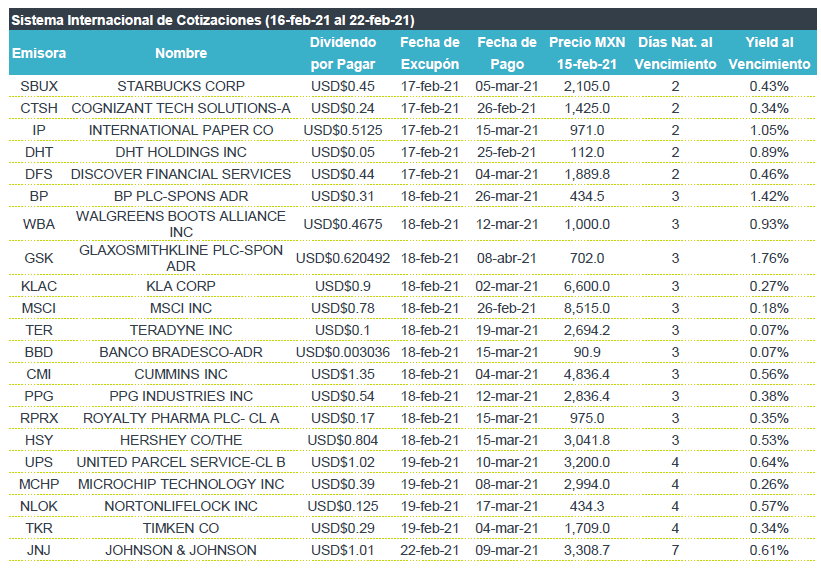Select the 1.05% yield value
The width and height of the screenshot is (821, 572).
[769, 130]
